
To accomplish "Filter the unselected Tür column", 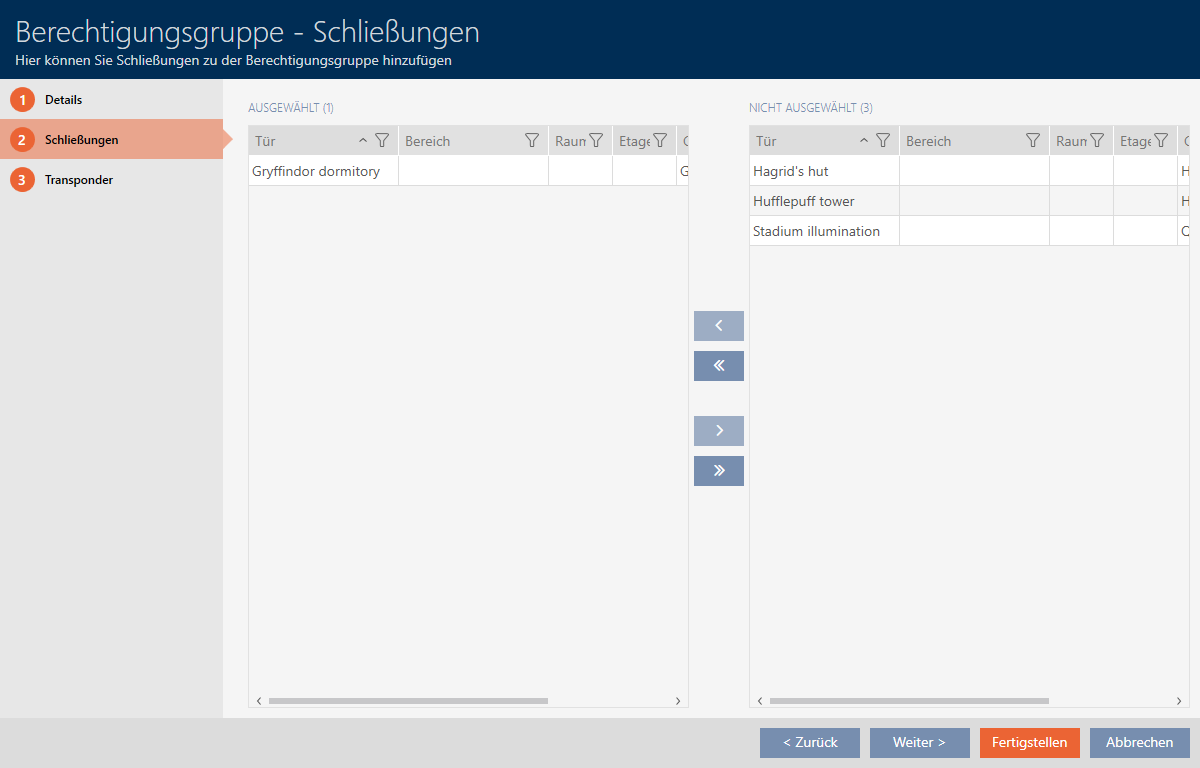I will click(882, 141).
